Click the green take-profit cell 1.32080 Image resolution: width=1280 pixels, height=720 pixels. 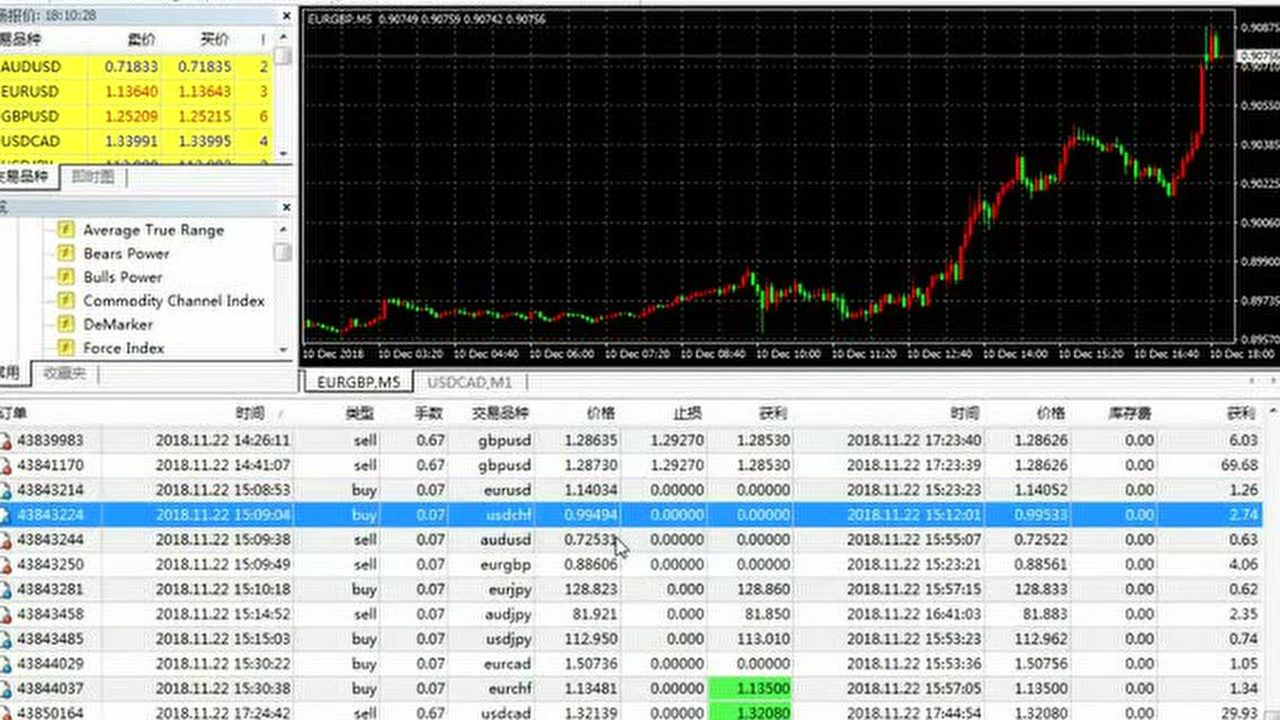(x=750, y=712)
